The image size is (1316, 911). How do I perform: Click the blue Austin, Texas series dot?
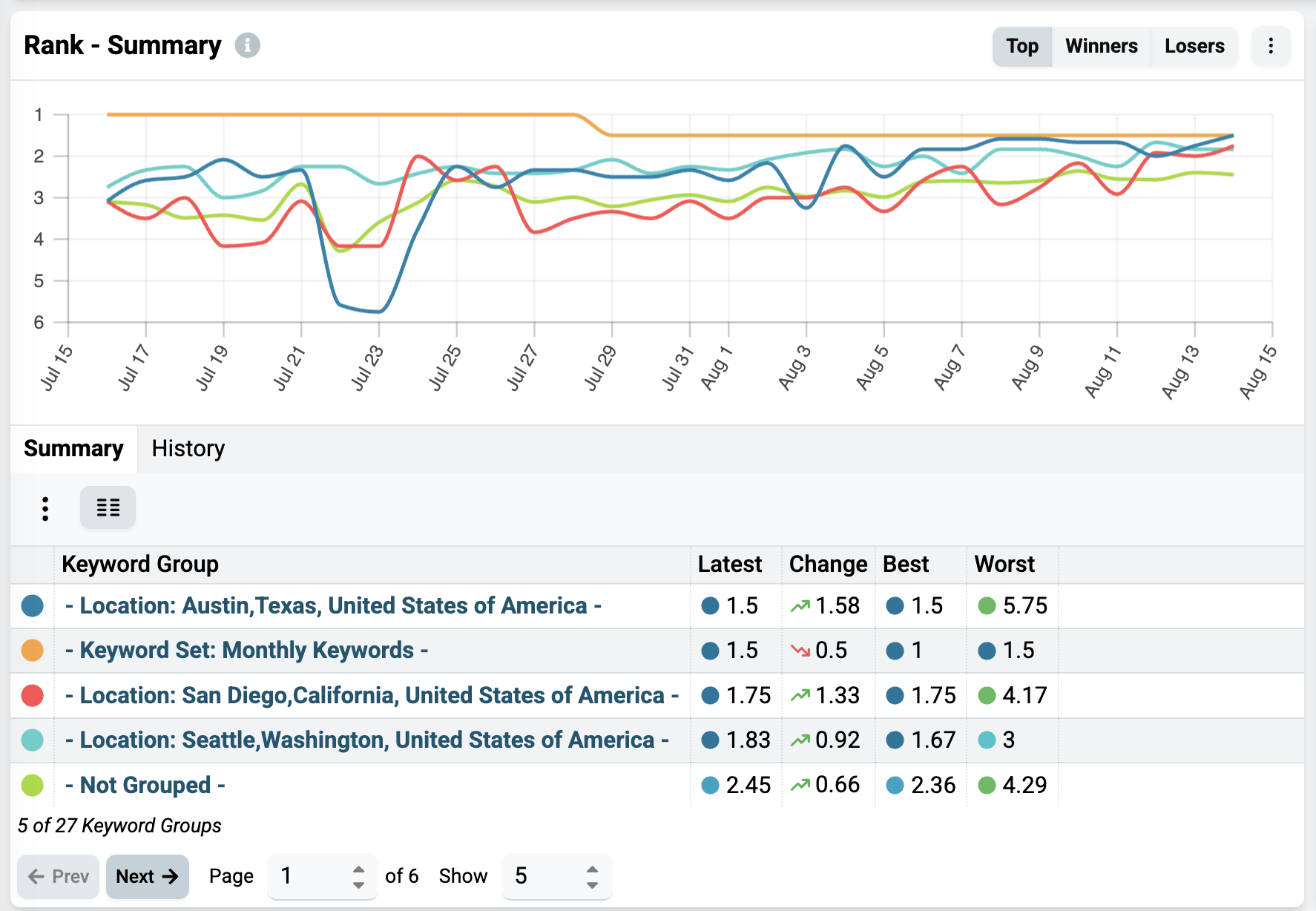click(x=33, y=606)
